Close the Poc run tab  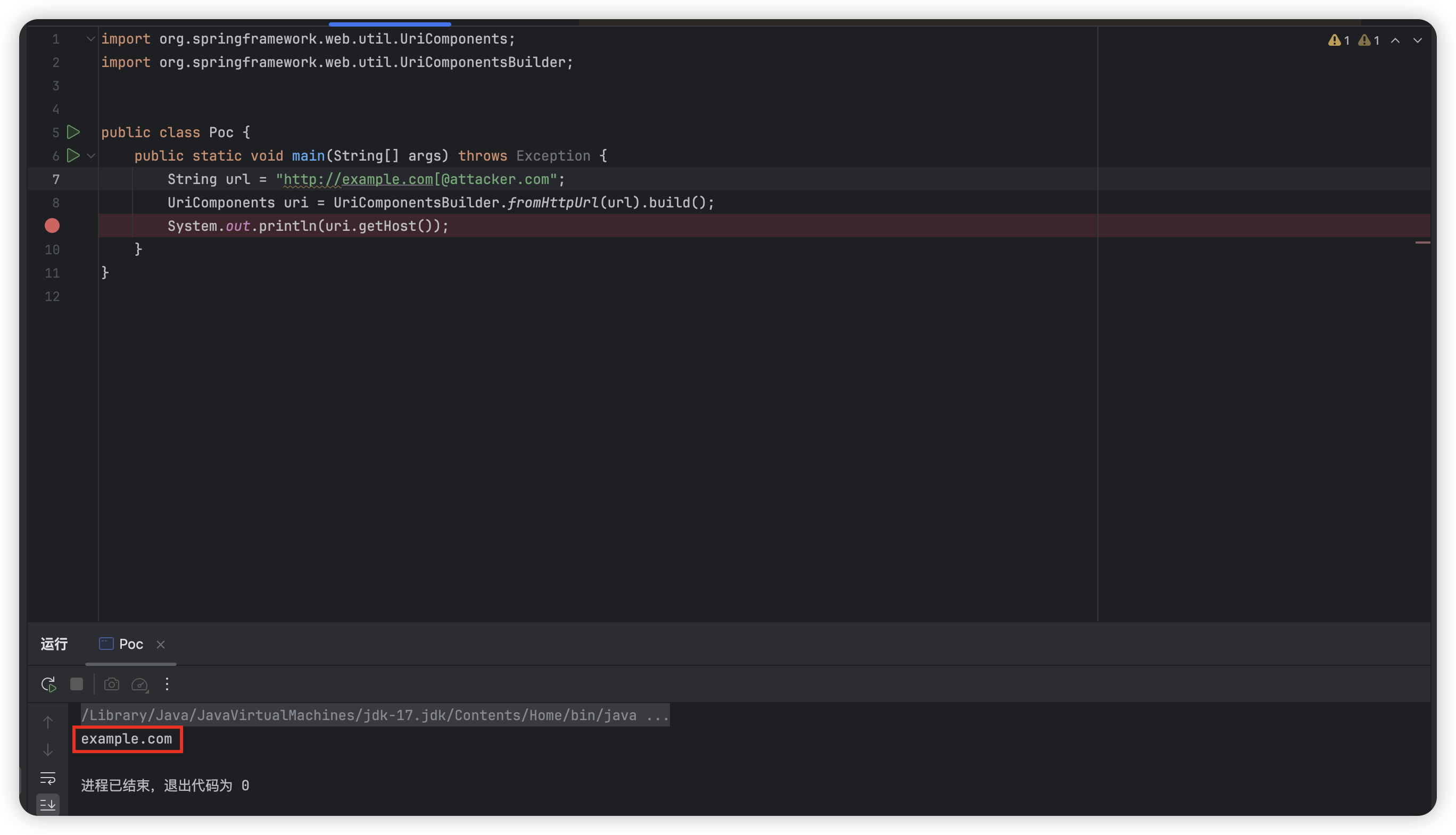pos(161,645)
